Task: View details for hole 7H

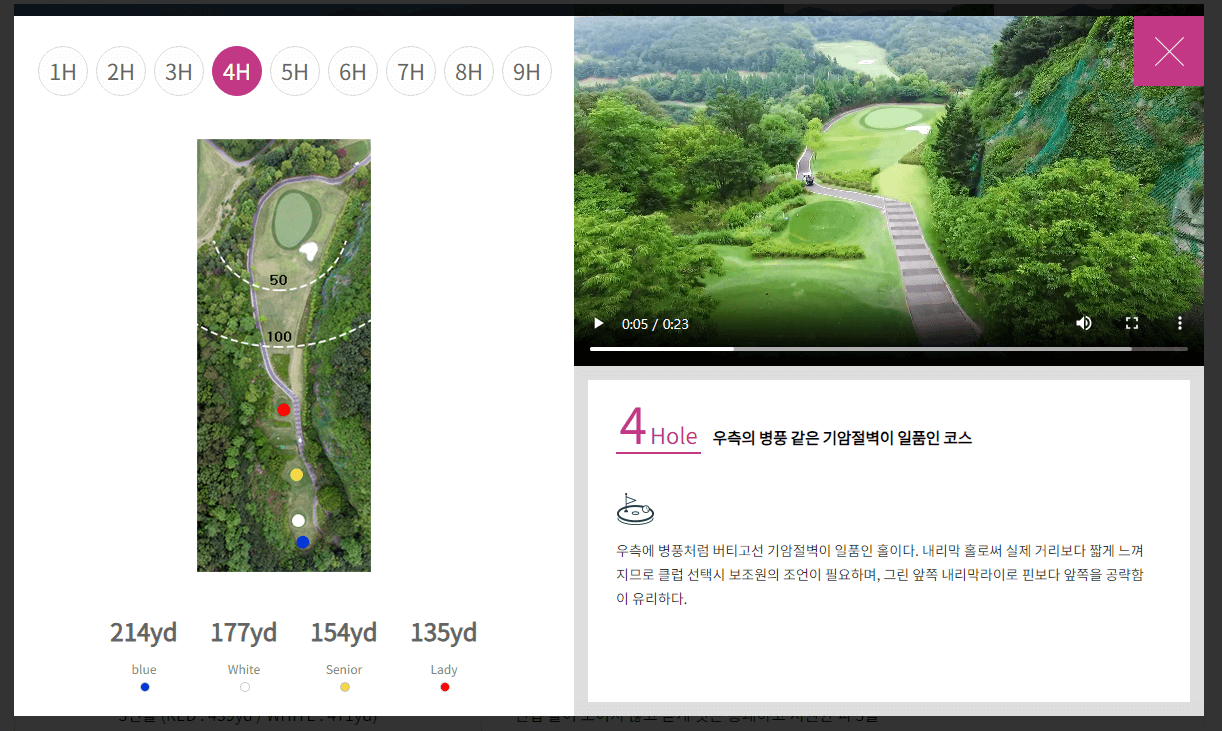Action: (411, 71)
